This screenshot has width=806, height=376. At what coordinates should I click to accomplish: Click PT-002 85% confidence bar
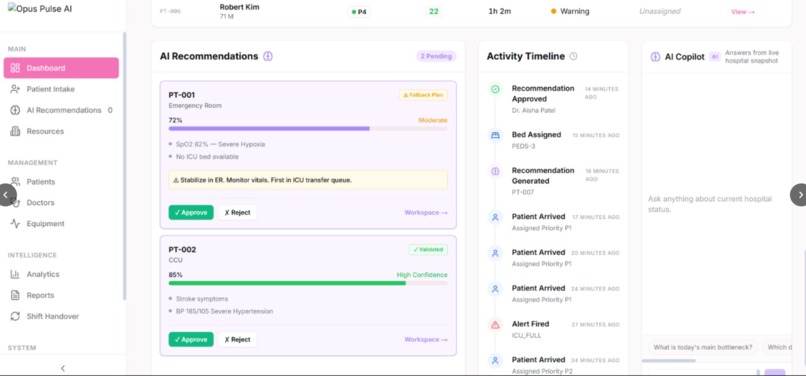[x=308, y=283]
